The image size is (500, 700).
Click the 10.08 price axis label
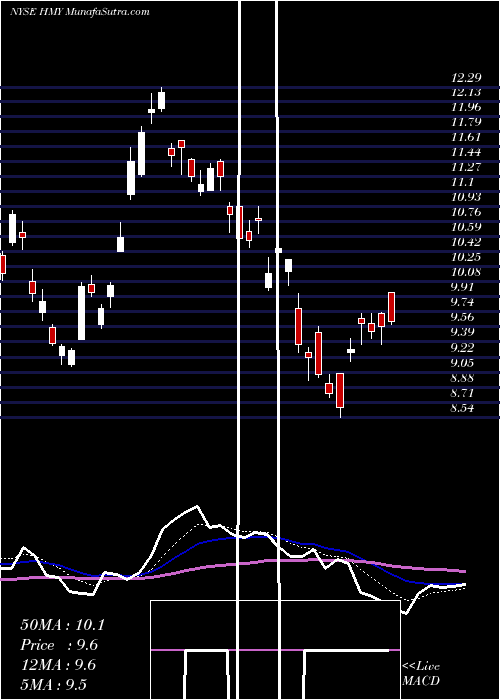466,272
